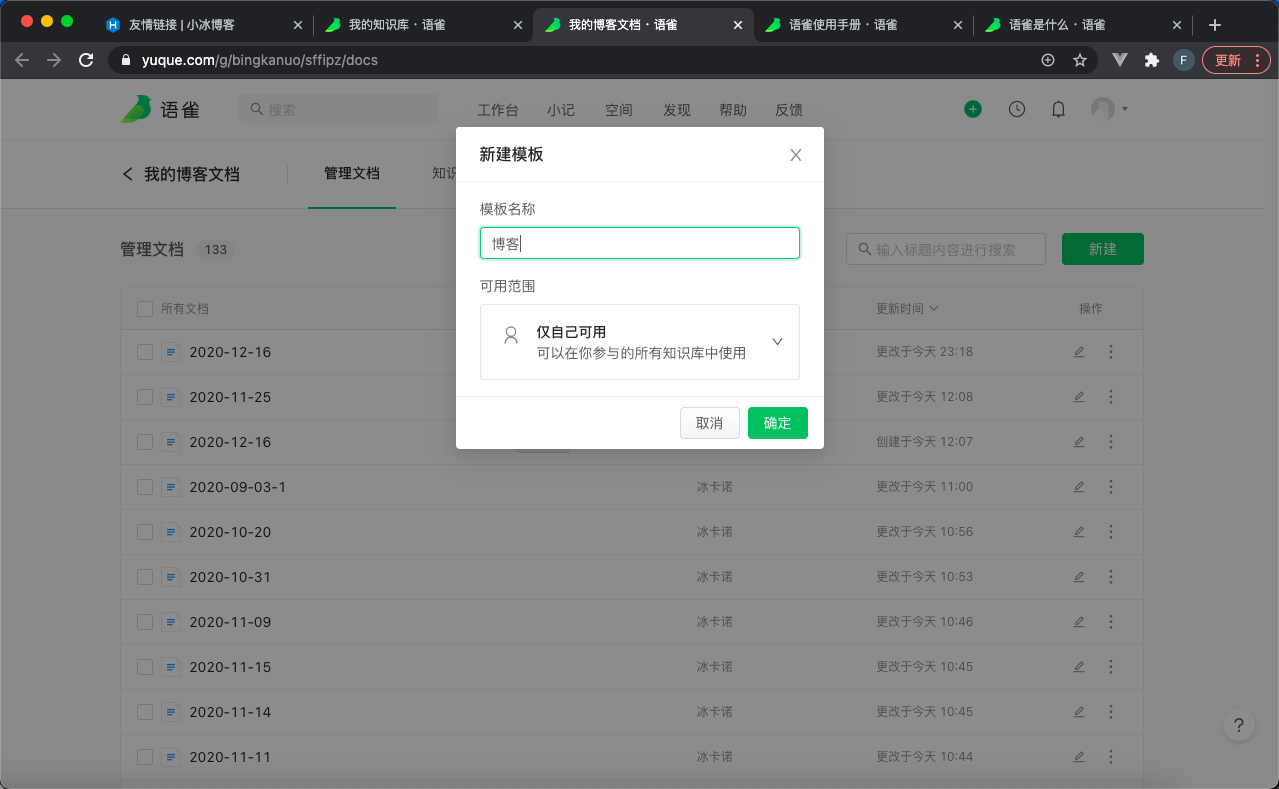Open more options for 2020-11-11 row

point(1111,757)
